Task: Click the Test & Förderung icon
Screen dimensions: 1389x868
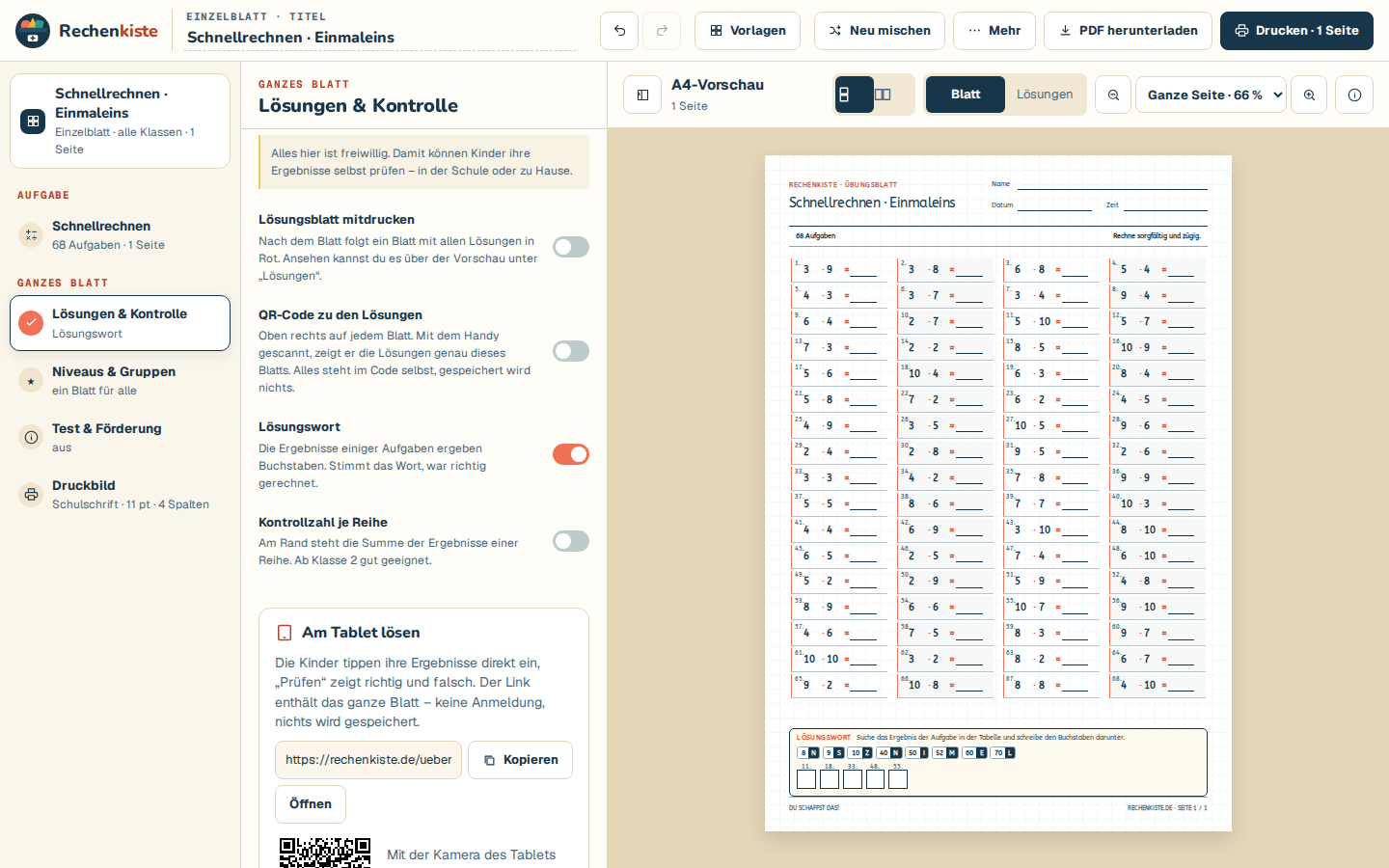Action: coord(31,438)
